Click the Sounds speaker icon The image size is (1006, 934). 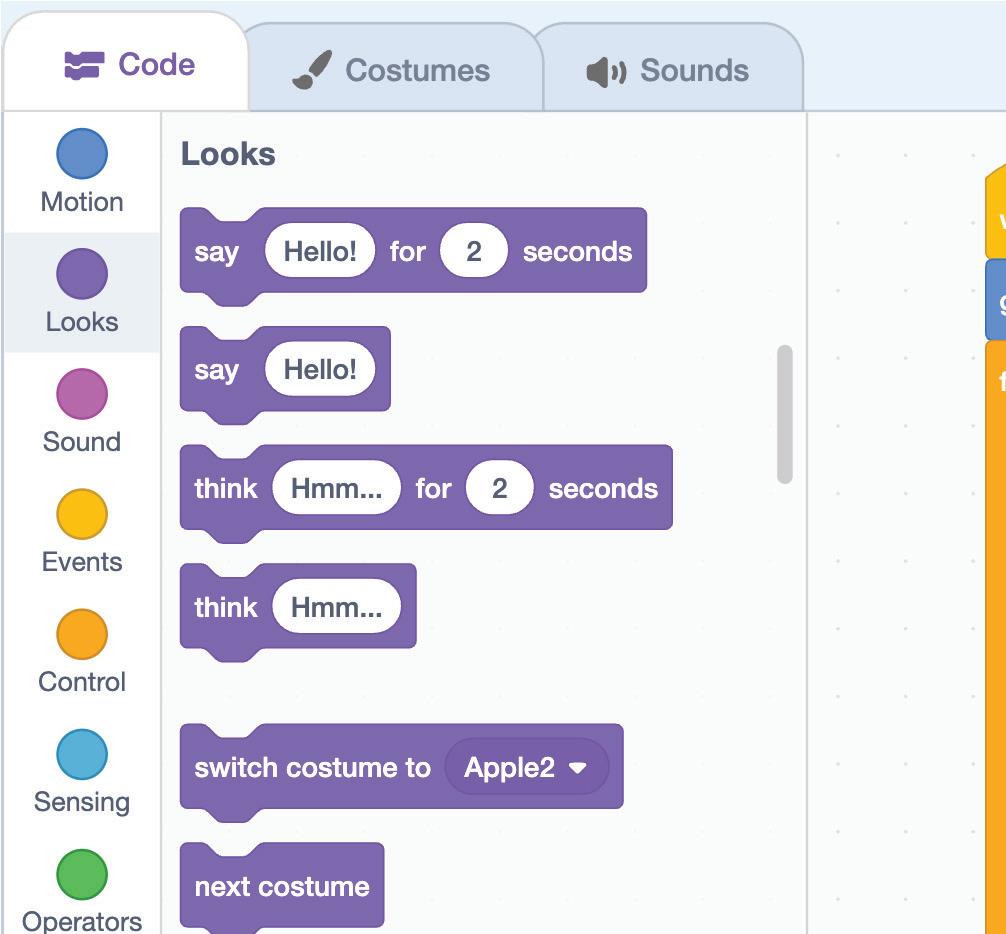tap(605, 72)
